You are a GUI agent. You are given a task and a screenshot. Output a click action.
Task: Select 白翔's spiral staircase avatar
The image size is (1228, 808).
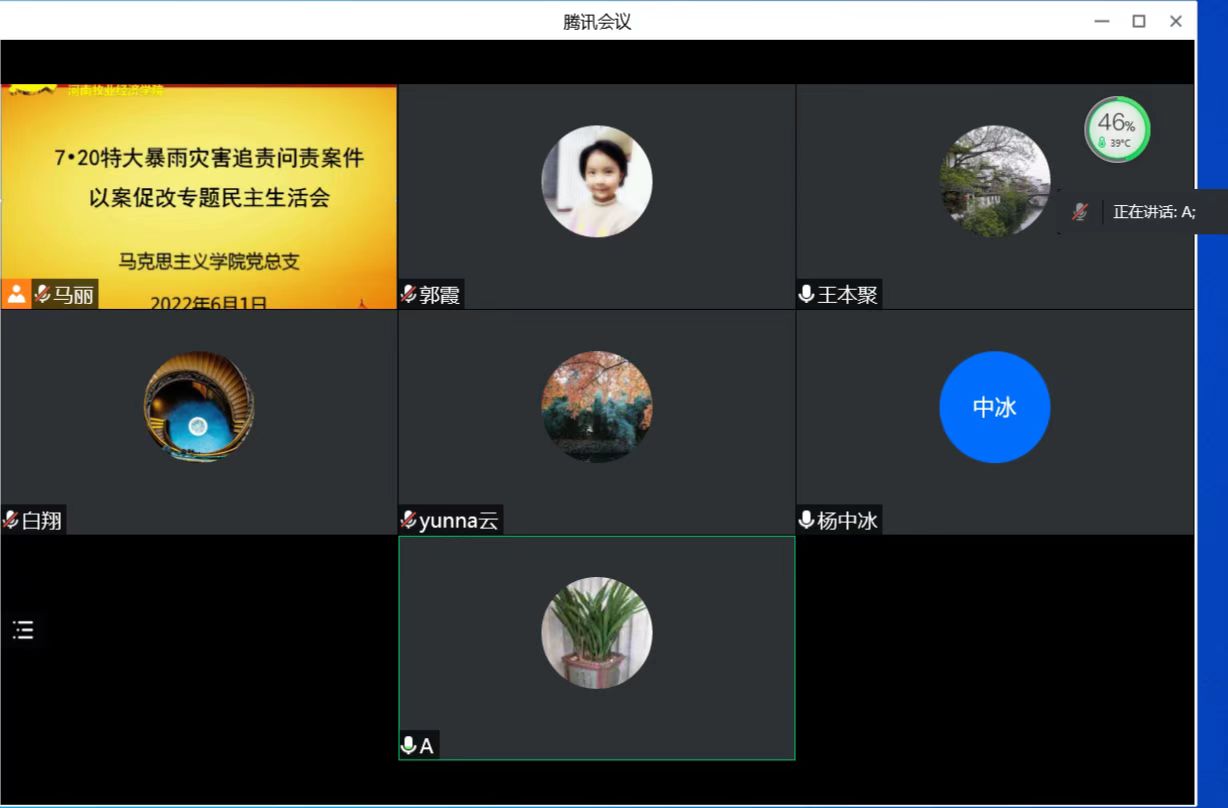tap(198, 407)
